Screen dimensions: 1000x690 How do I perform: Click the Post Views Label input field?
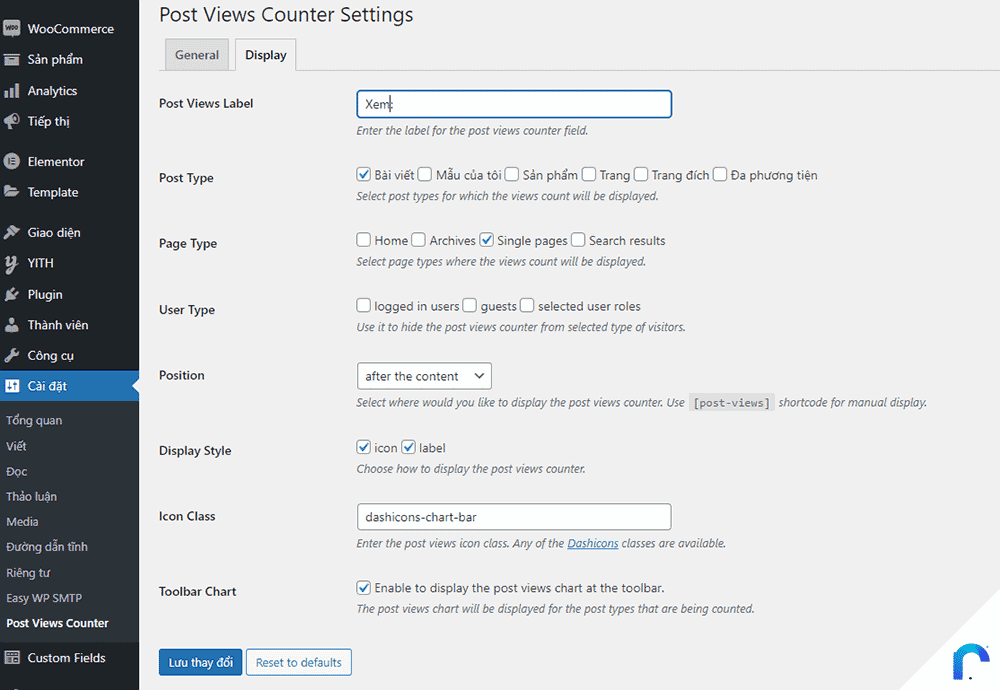[x=514, y=104]
